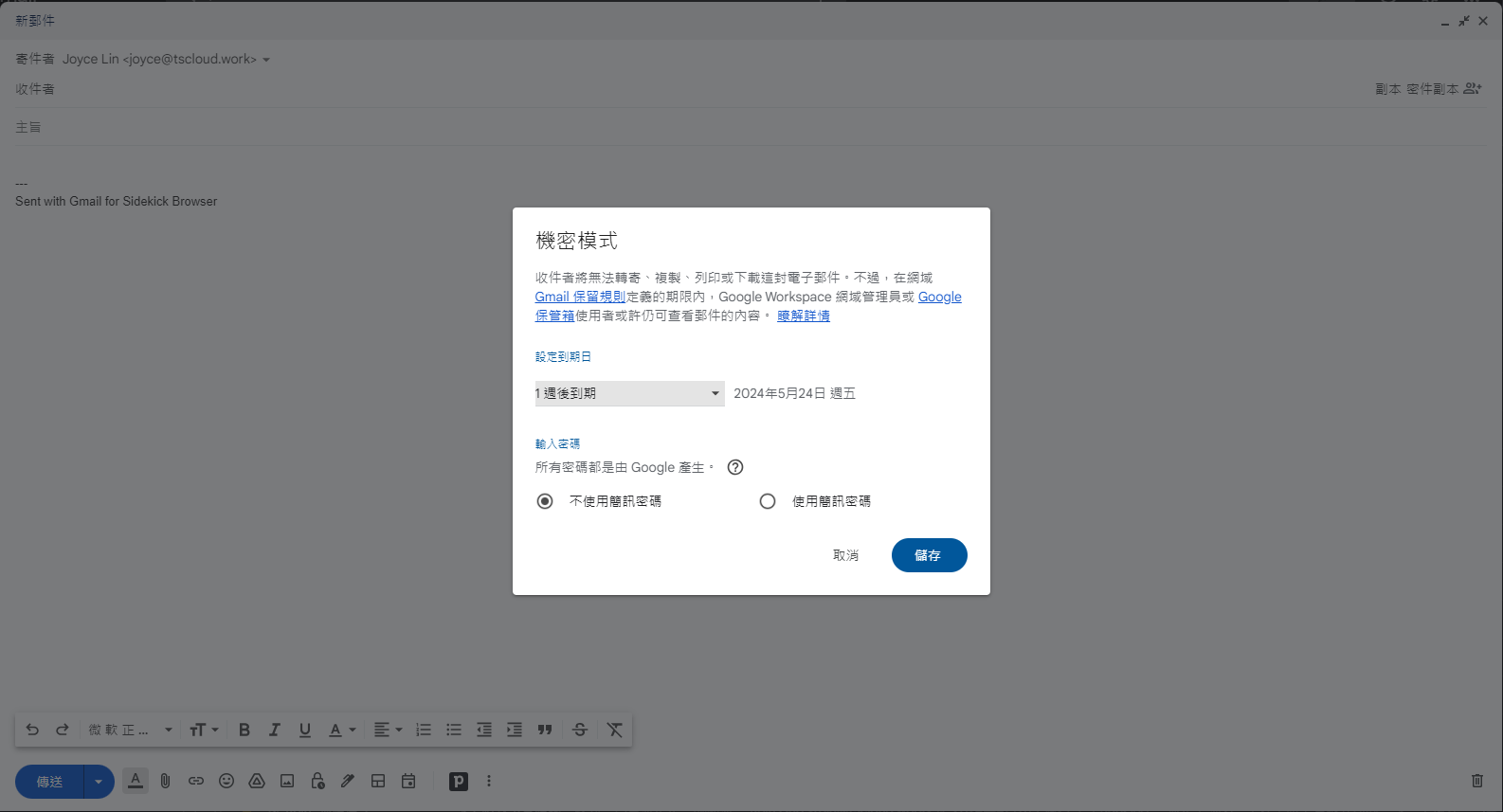Click the 傳送 send button
The image size is (1503, 812).
[49, 782]
